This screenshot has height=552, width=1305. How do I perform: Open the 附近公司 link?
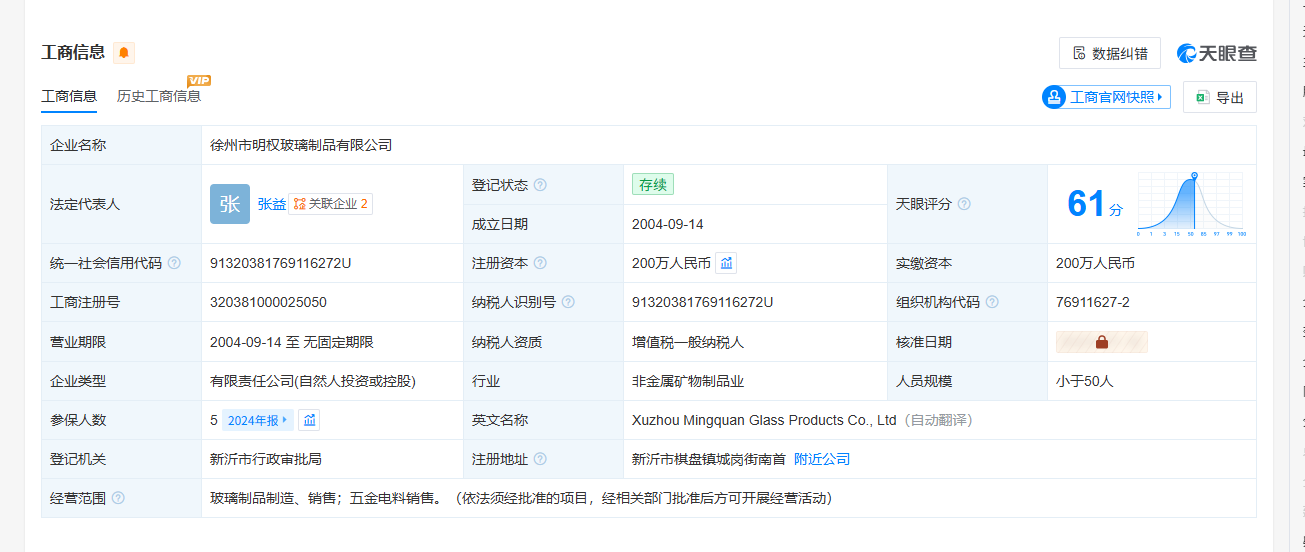(x=822, y=459)
